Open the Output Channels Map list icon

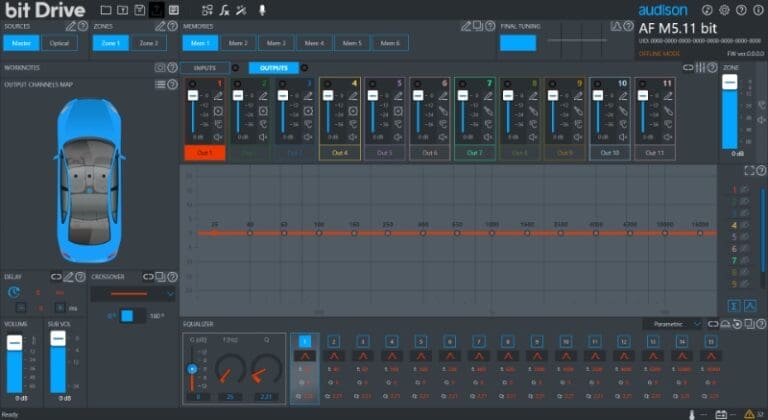pyautogui.click(x=159, y=85)
